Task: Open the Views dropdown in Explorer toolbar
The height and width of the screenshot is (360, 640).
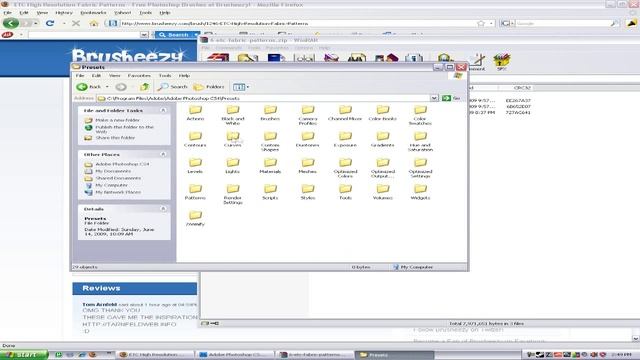Action: pos(241,87)
